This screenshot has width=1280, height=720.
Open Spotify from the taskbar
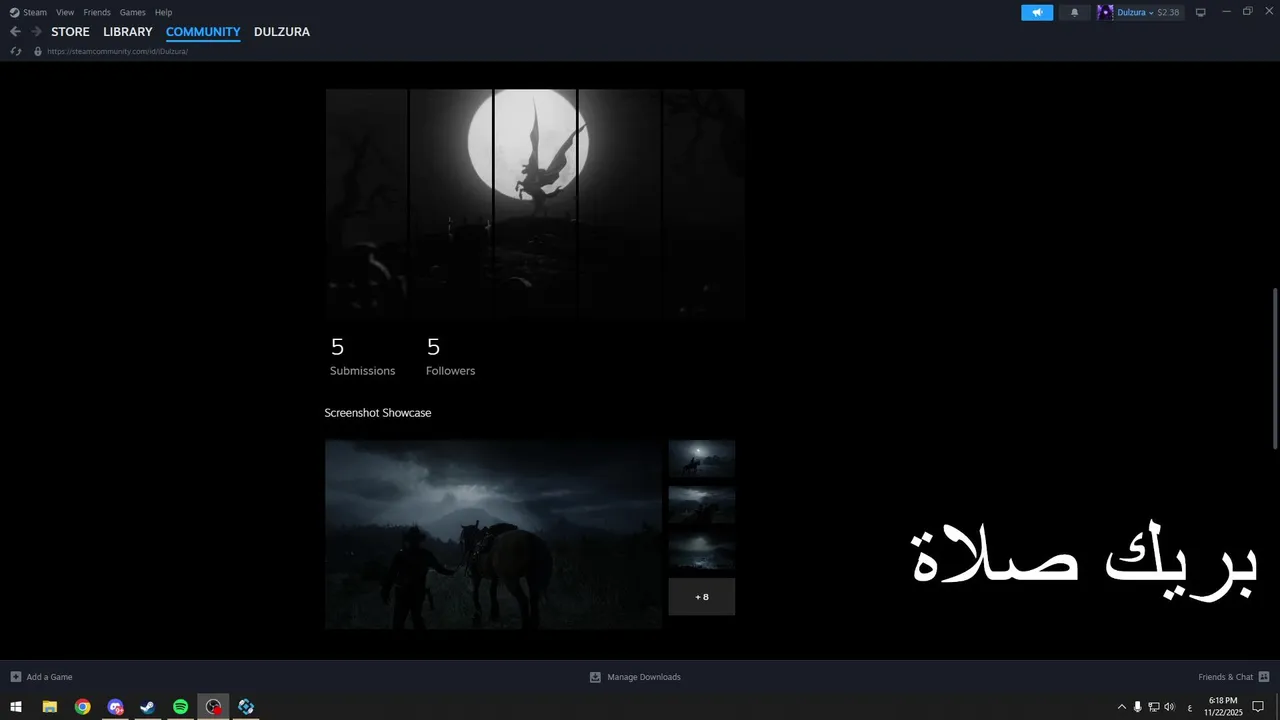pyautogui.click(x=180, y=707)
